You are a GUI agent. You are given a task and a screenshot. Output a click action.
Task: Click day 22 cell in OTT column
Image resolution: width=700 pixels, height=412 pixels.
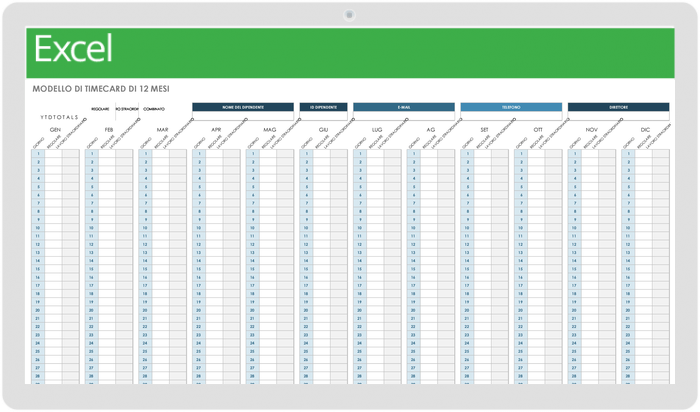coord(520,327)
